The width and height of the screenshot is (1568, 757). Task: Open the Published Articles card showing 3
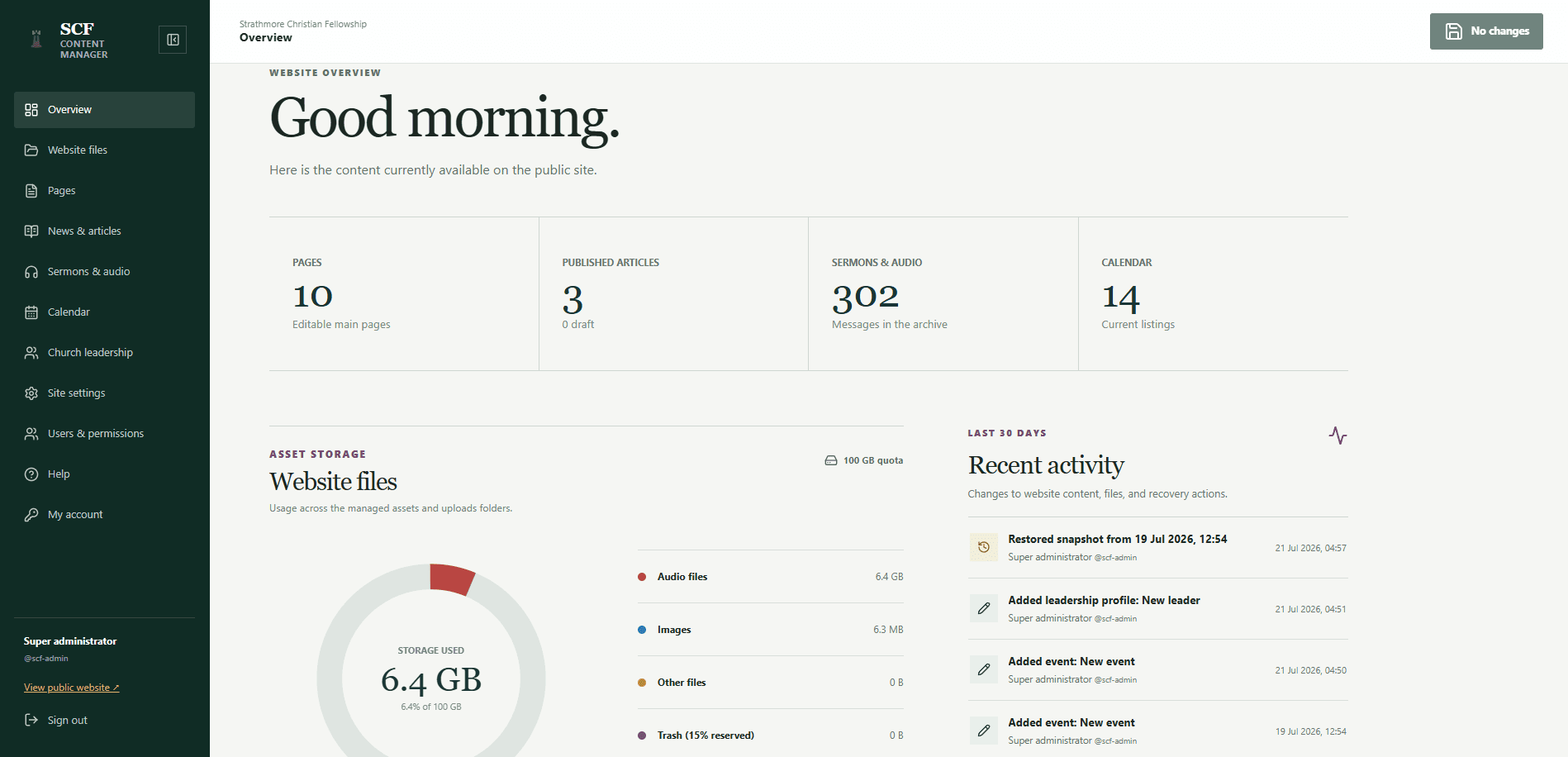pos(673,294)
